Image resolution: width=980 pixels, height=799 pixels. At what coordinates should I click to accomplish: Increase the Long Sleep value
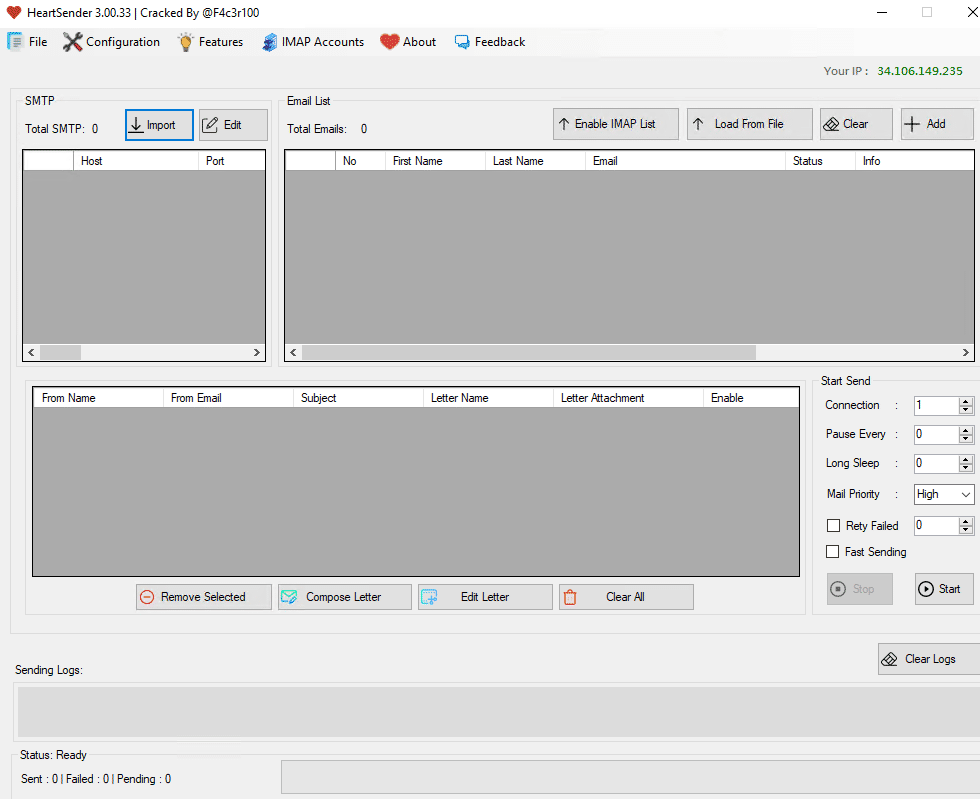pos(966,460)
